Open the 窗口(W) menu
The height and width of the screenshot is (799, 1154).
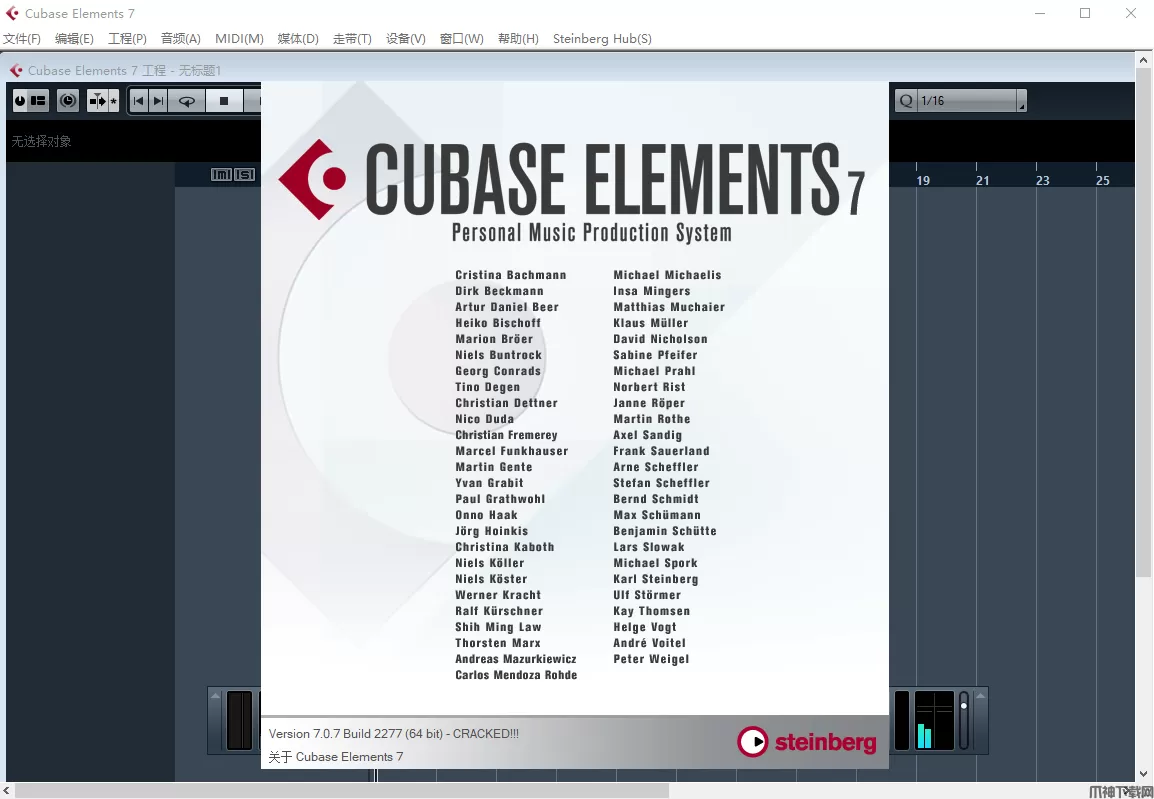461,38
